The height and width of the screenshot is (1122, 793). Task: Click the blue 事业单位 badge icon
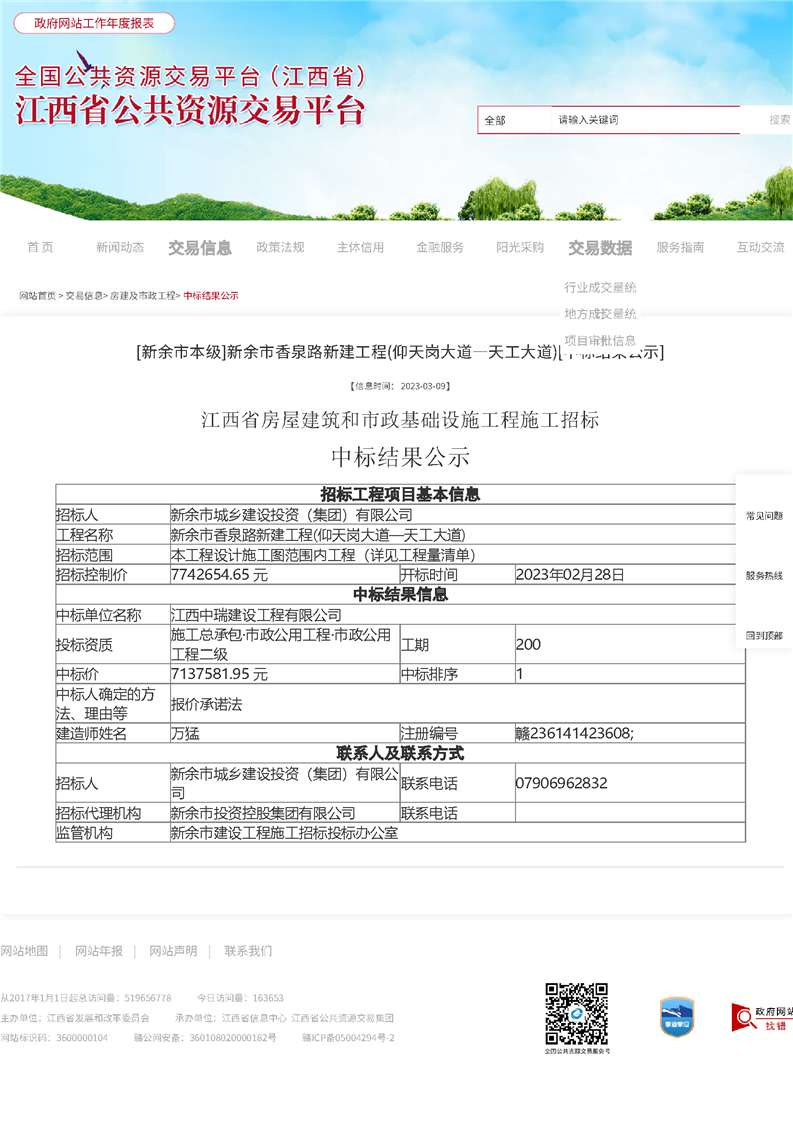point(677,1016)
